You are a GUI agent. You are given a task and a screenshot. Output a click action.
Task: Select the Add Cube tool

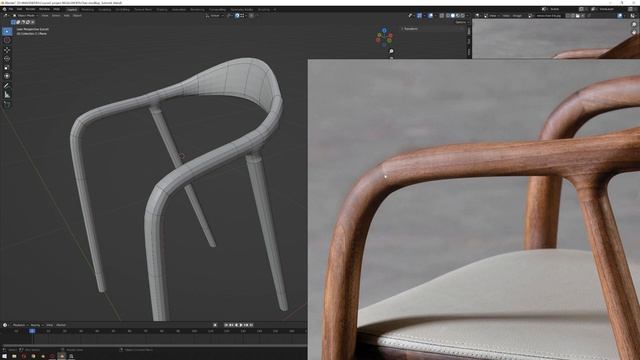7,104
